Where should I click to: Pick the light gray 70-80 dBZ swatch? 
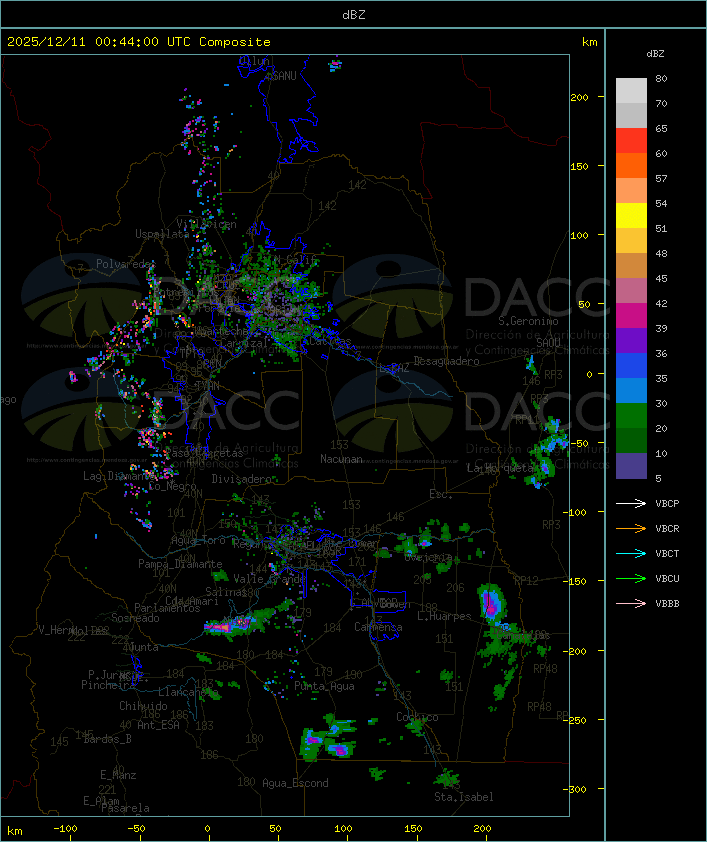click(631, 90)
